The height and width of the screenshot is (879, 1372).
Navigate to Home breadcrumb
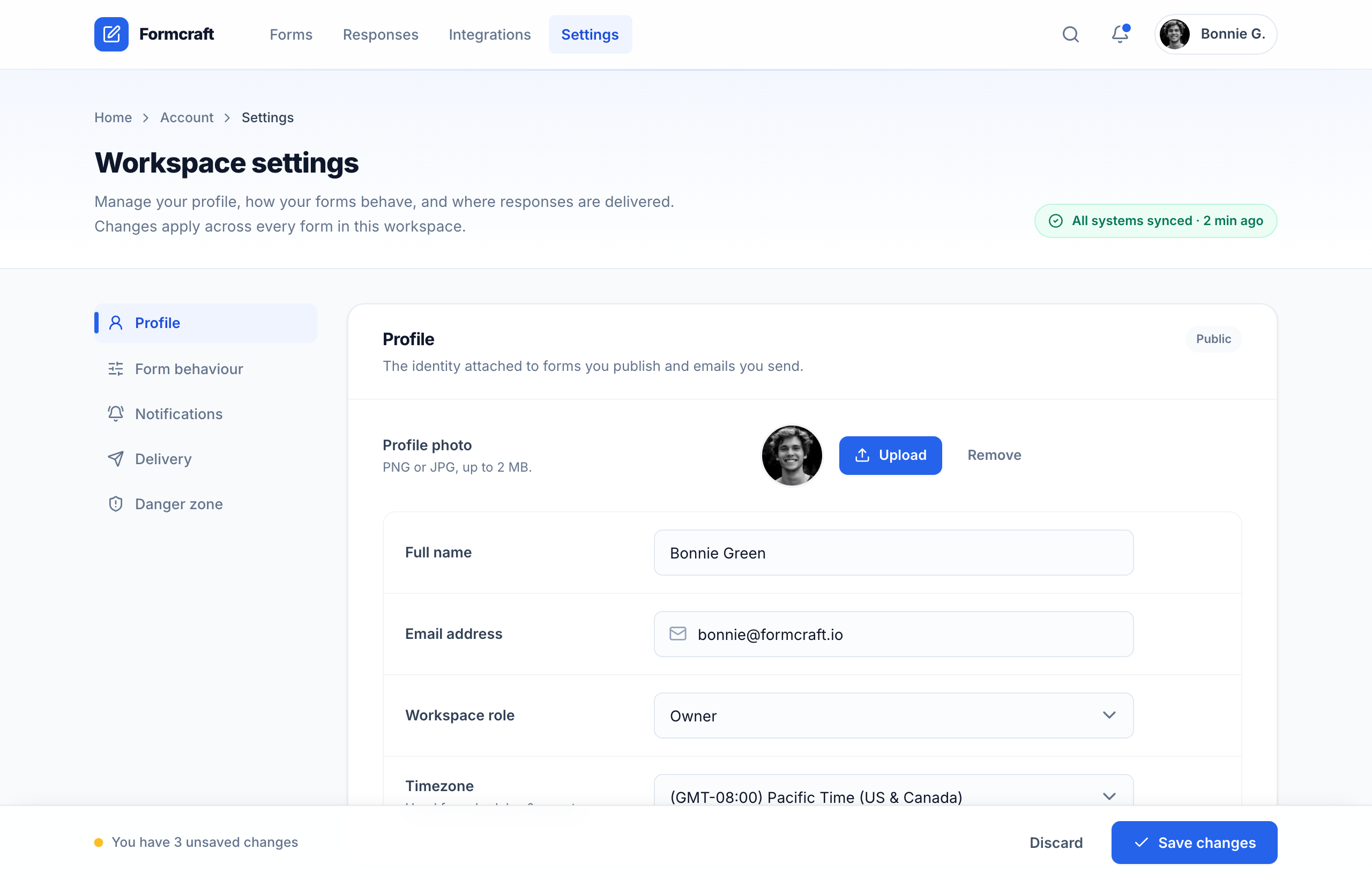113,117
